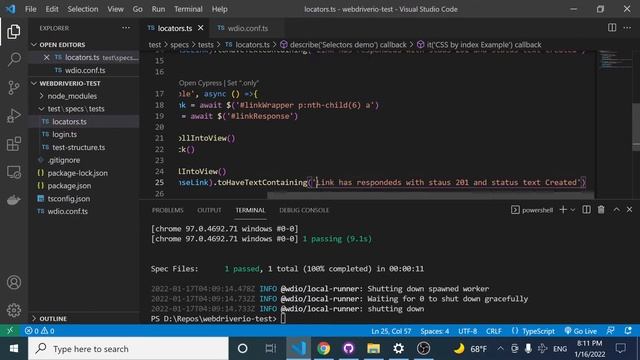
Task: Click the 'Open Cypress' code lens link
Action: [200, 83]
